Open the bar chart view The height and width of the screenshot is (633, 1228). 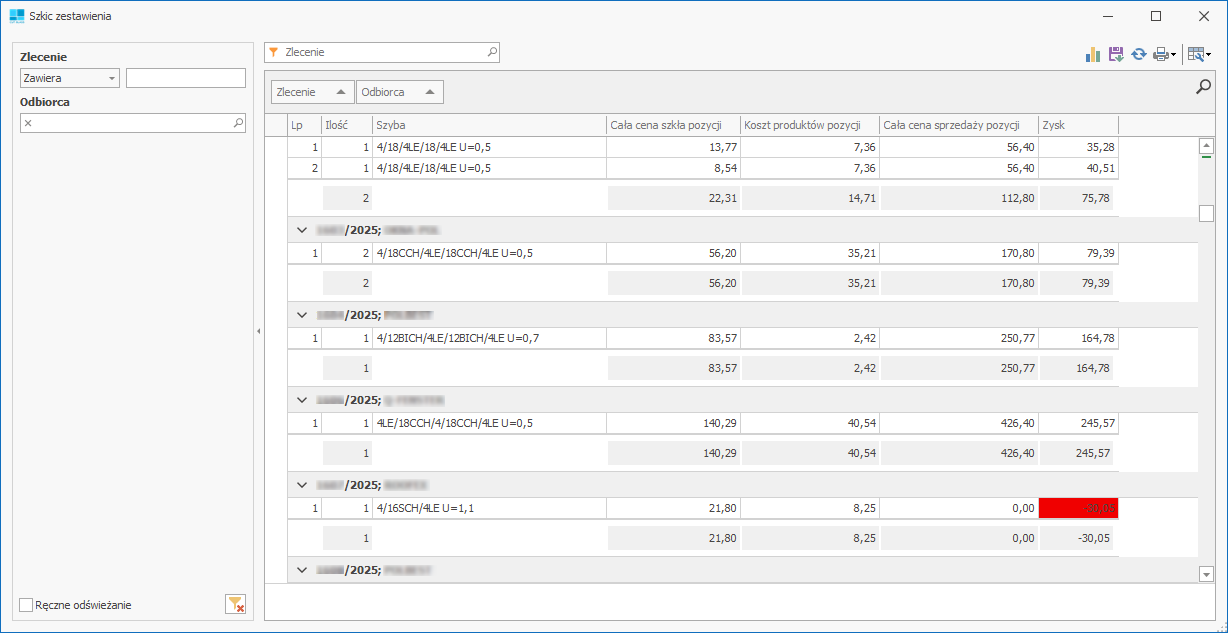point(1093,54)
